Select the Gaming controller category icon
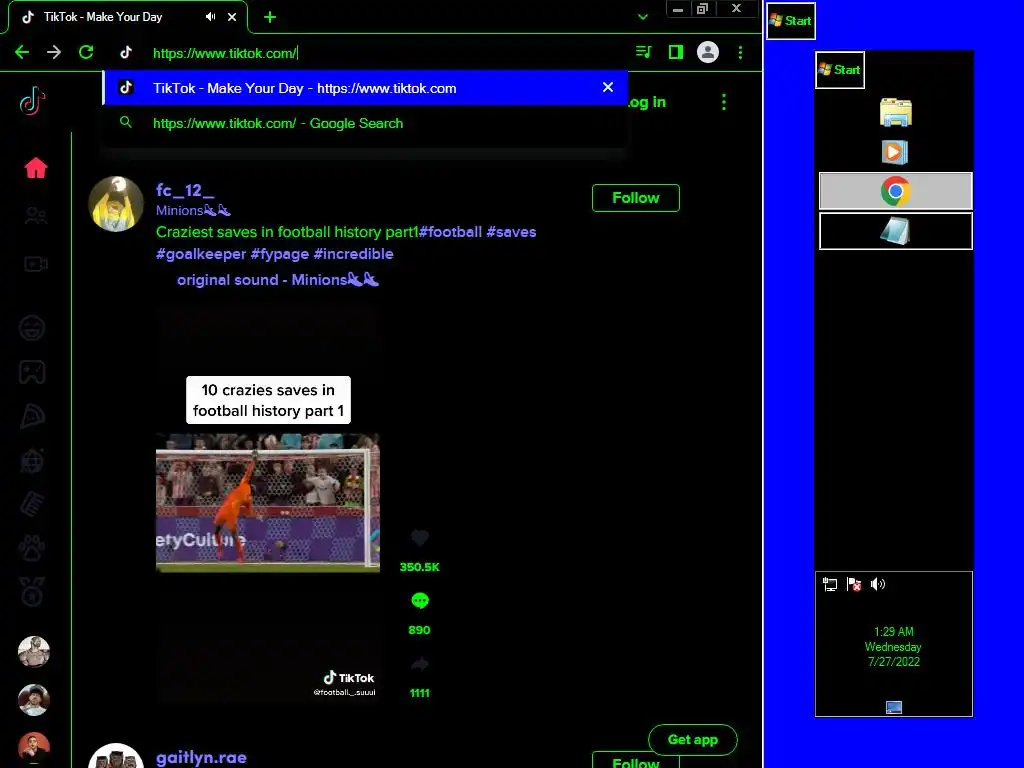1024x768 pixels. click(x=32, y=372)
